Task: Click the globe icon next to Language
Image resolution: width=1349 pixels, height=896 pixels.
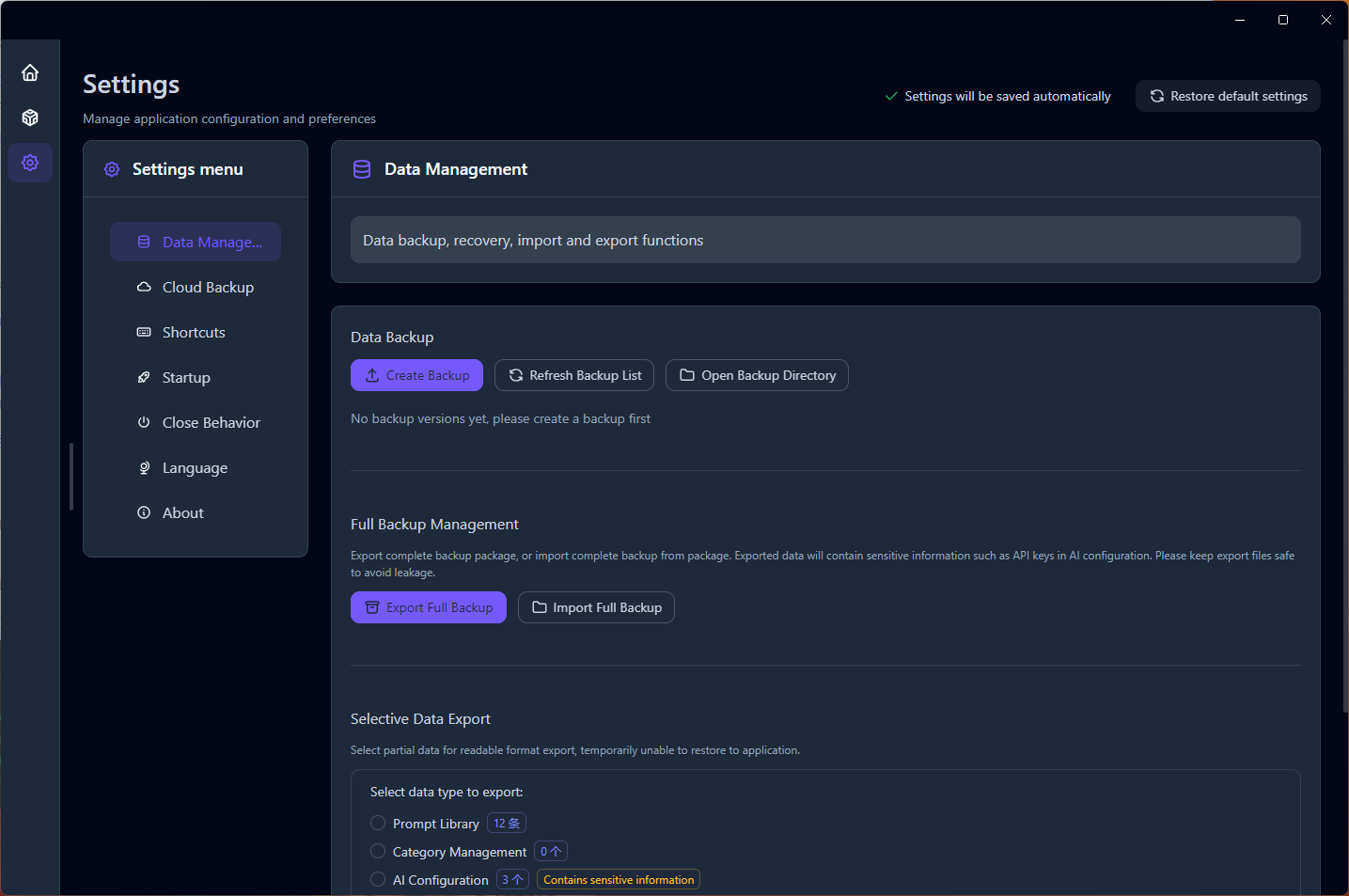Action: click(143, 467)
